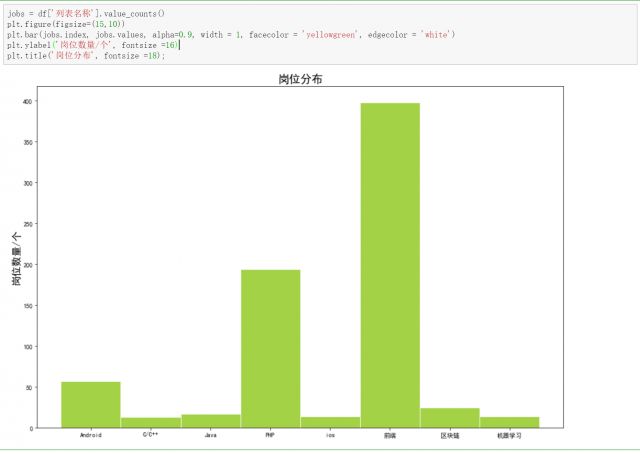Viewport: 640px width, 454px height.
Task: Click the Android x-axis label
Action: (91, 435)
